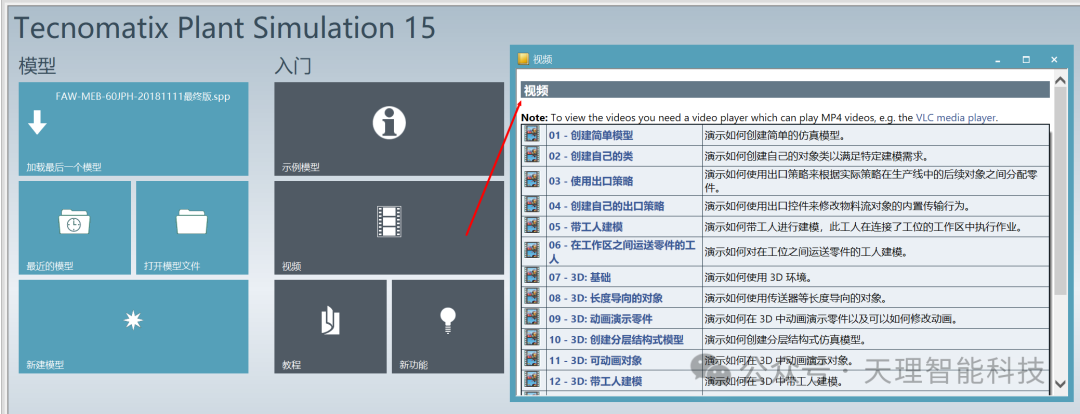Minimize the 视频 window
This screenshot has width=1080, height=414.
pos(997,60)
